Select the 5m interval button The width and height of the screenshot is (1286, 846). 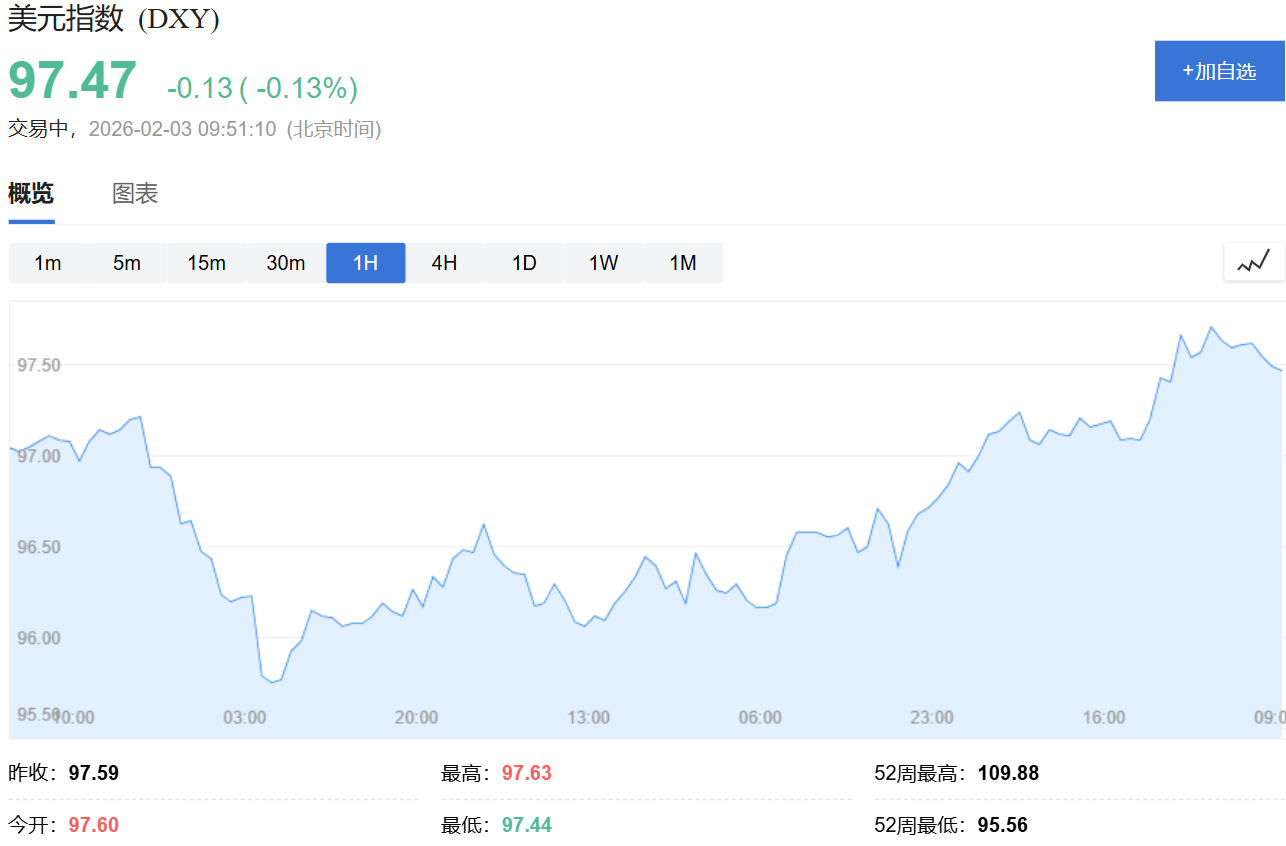(127, 263)
